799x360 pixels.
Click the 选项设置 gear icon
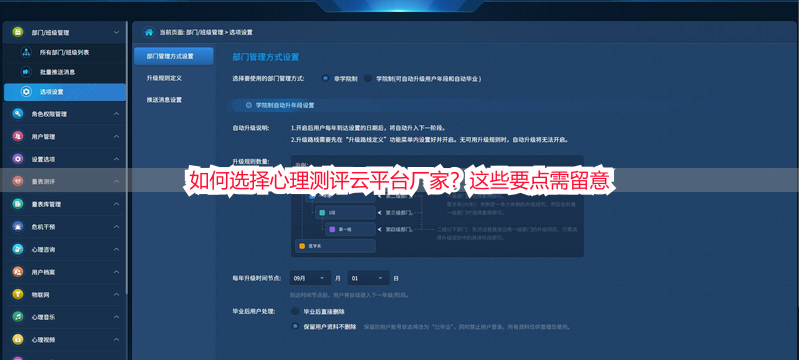(25, 92)
